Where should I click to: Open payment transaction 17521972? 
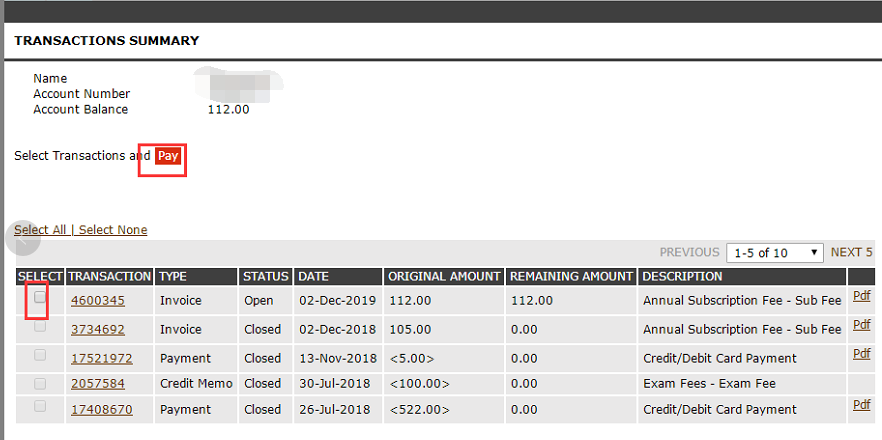(x=102, y=358)
